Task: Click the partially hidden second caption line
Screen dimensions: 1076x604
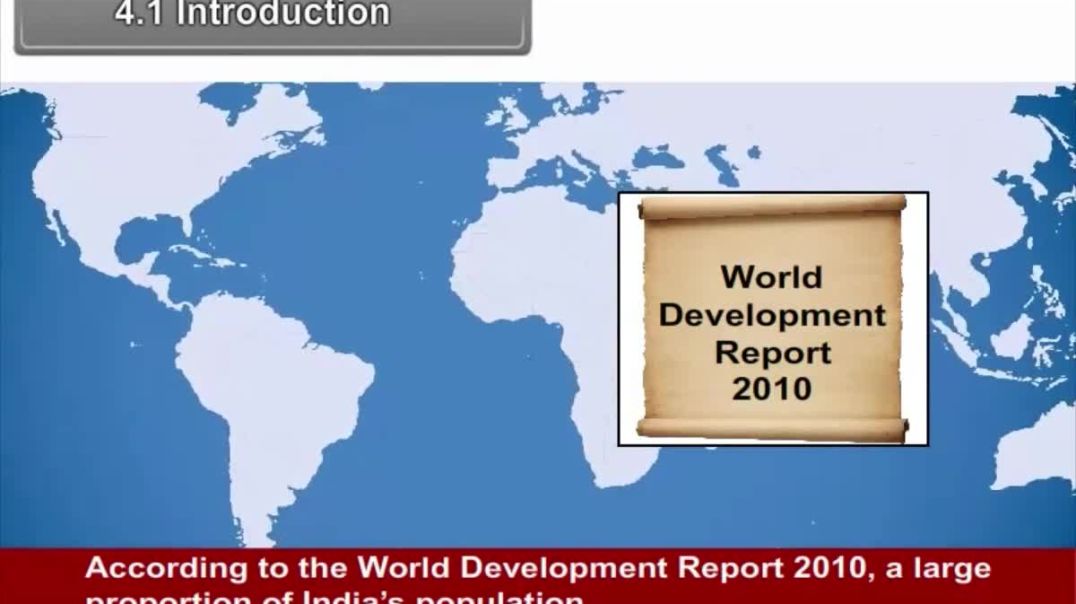Action: click(x=335, y=597)
